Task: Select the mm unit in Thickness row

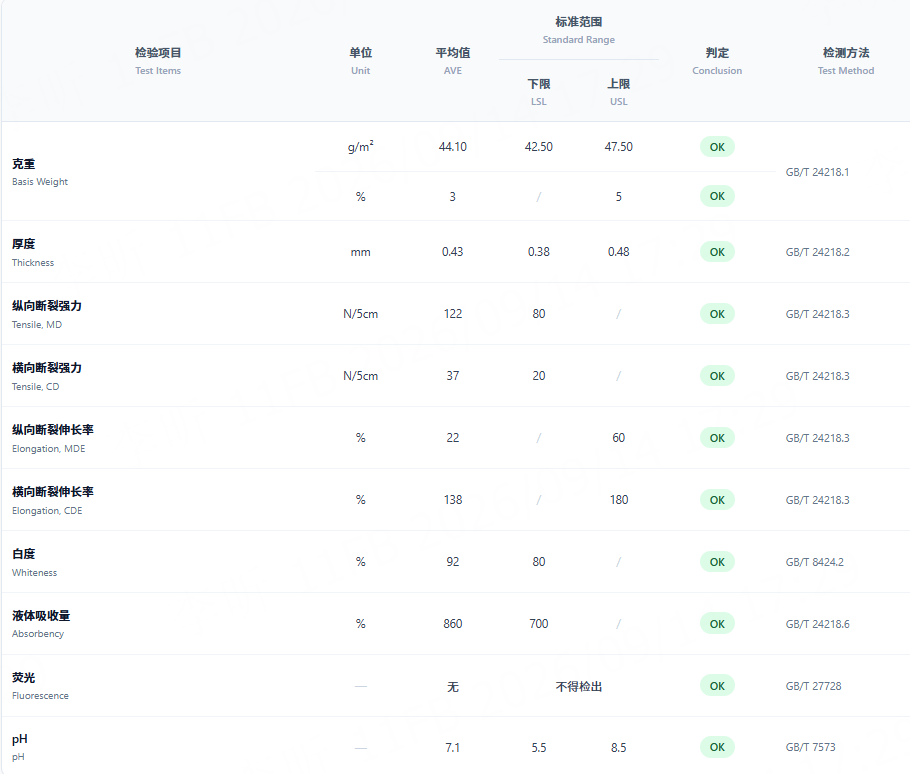Action: [360, 252]
